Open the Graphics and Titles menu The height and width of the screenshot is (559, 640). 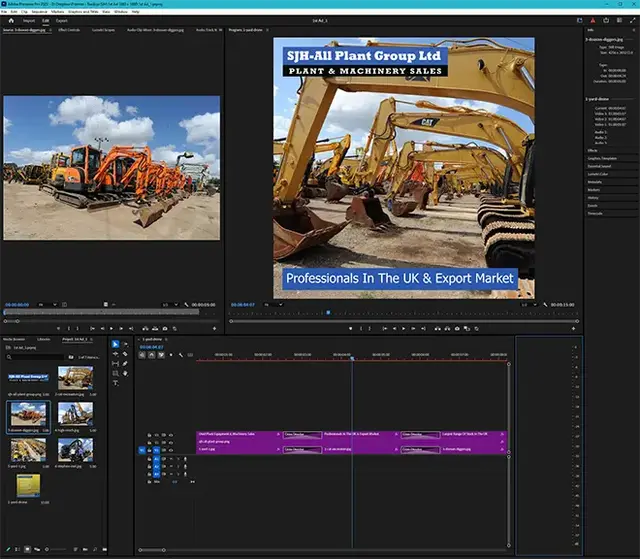tap(83, 12)
